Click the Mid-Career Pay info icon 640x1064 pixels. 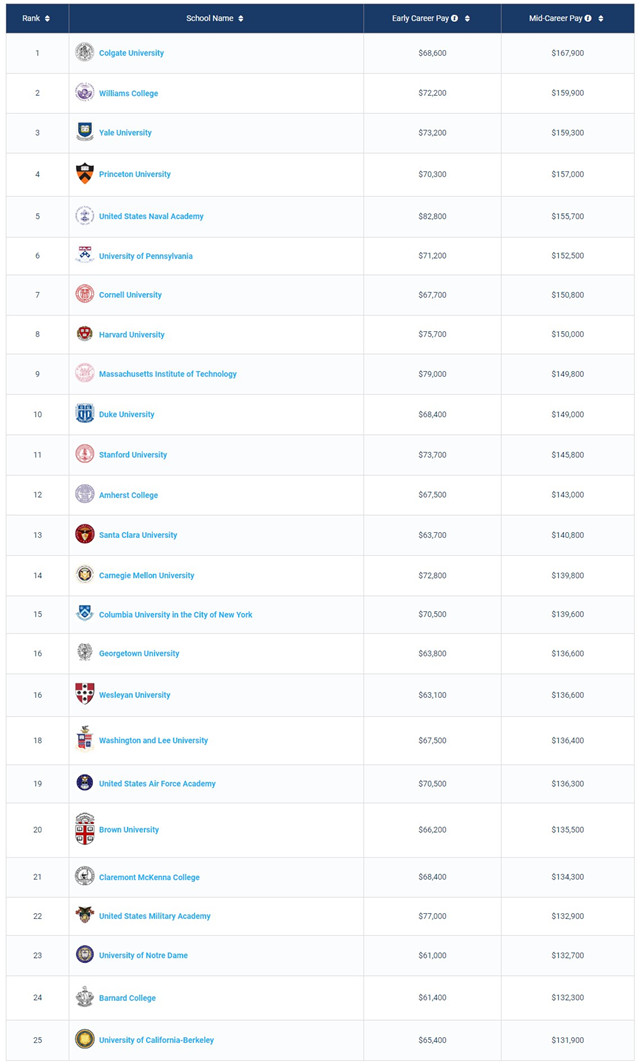tap(588, 18)
